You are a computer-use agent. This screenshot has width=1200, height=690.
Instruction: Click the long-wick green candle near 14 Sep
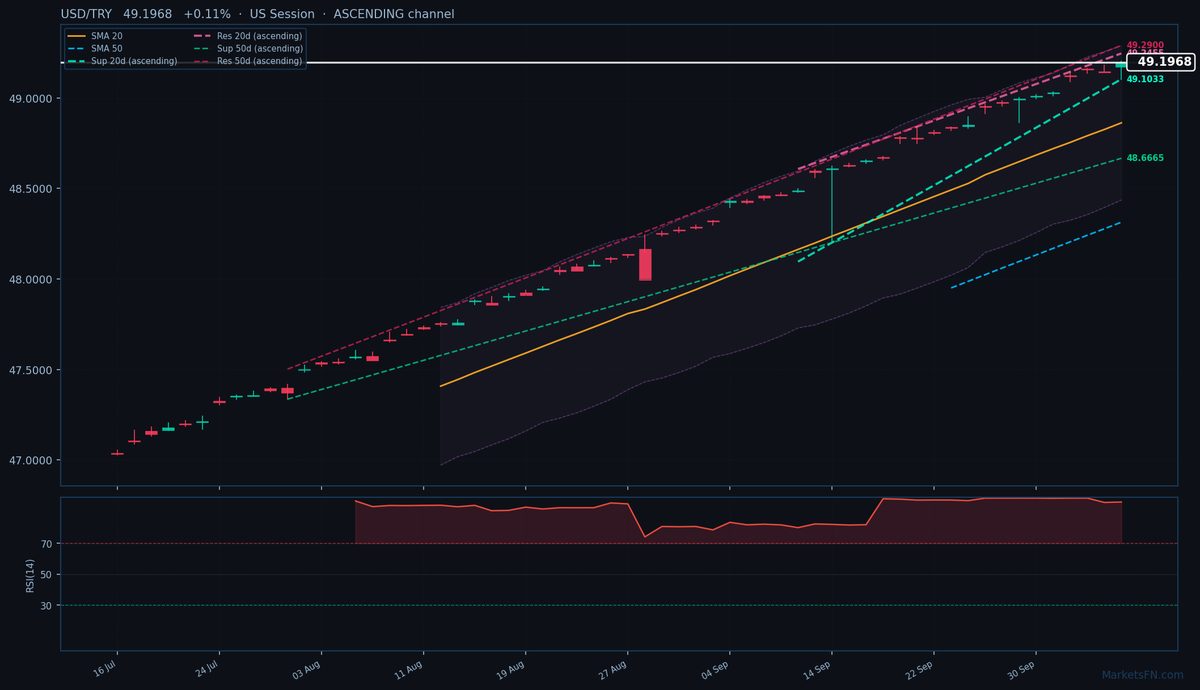[832, 200]
